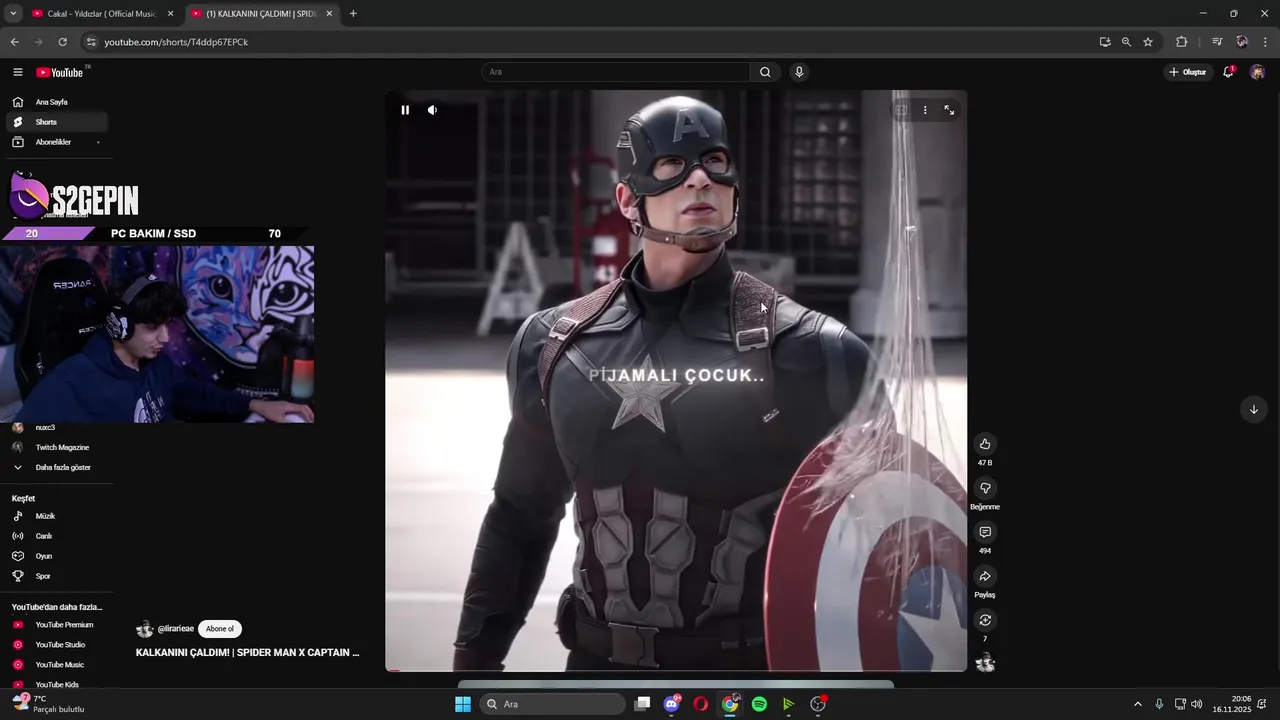1280x720 pixels.
Task: Submit search with the magnifier button
Action: pyautogui.click(x=765, y=72)
